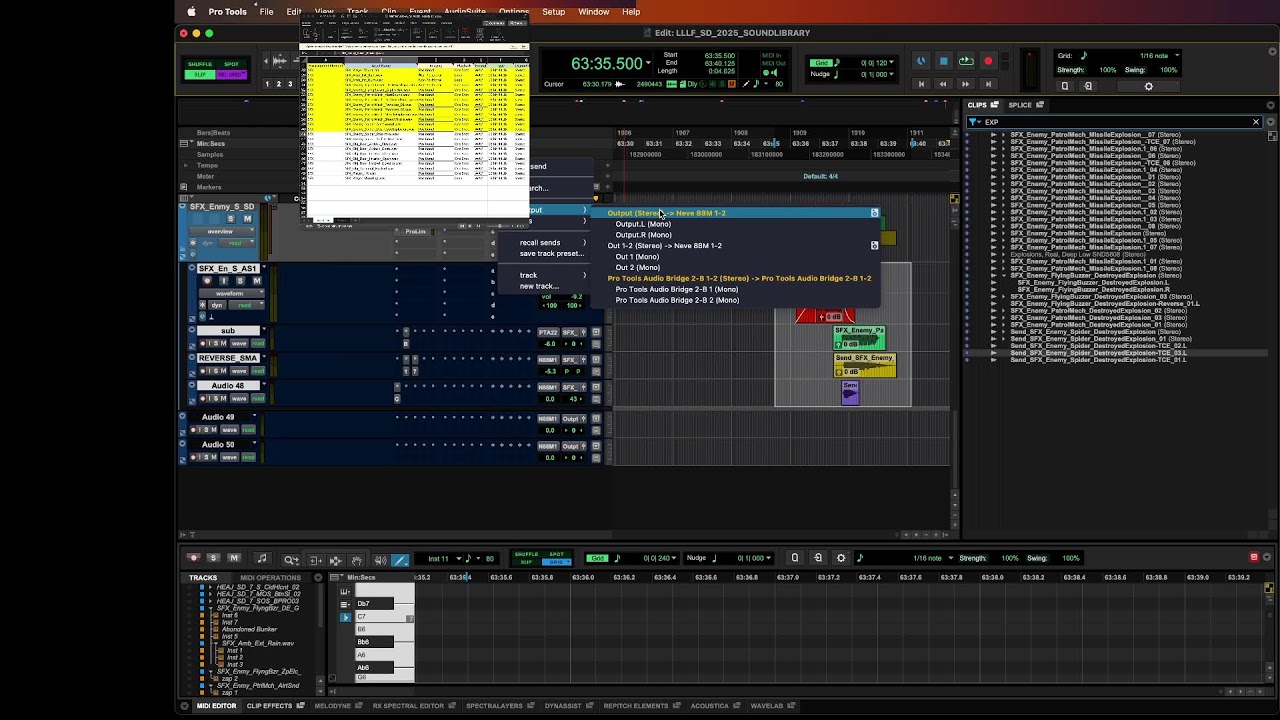This screenshot has height=720, width=1280.
Task: Open the sub track name dropdown arrow
Action: 264,331
